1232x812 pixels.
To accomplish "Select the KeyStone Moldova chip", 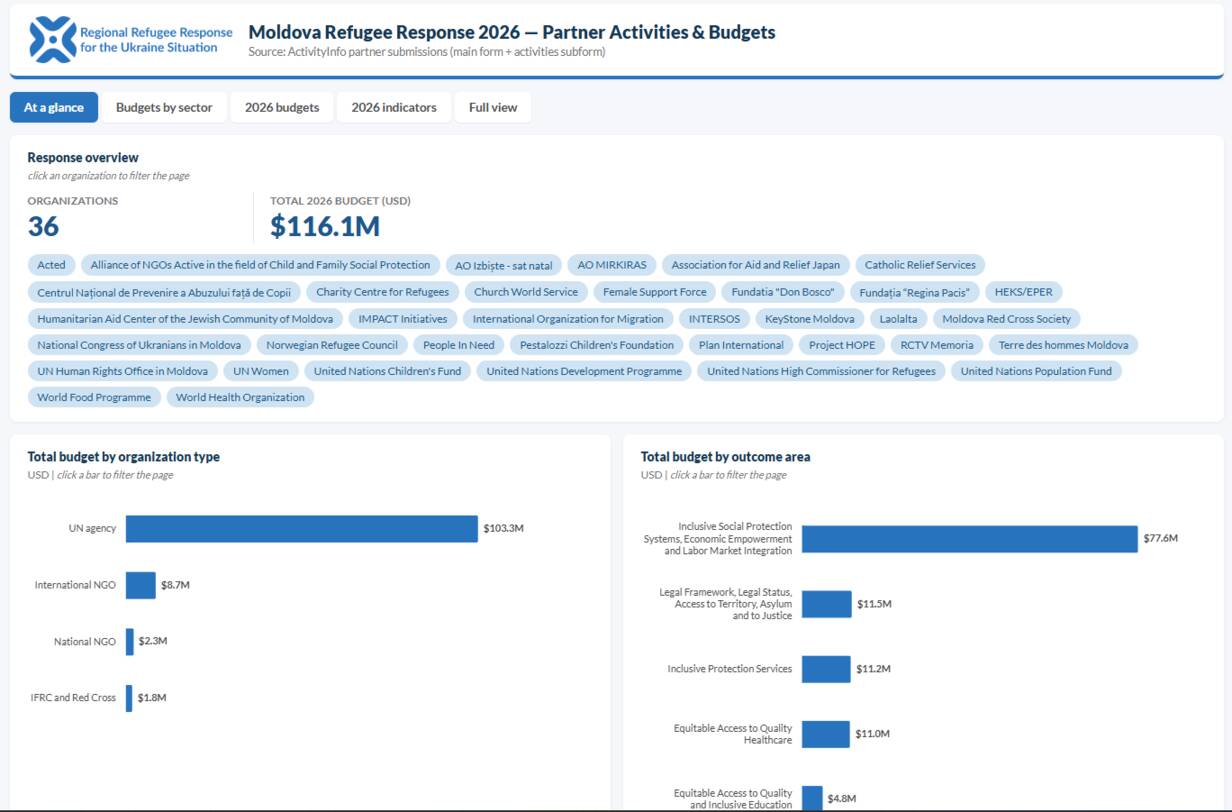I will [x=810, y=319].
